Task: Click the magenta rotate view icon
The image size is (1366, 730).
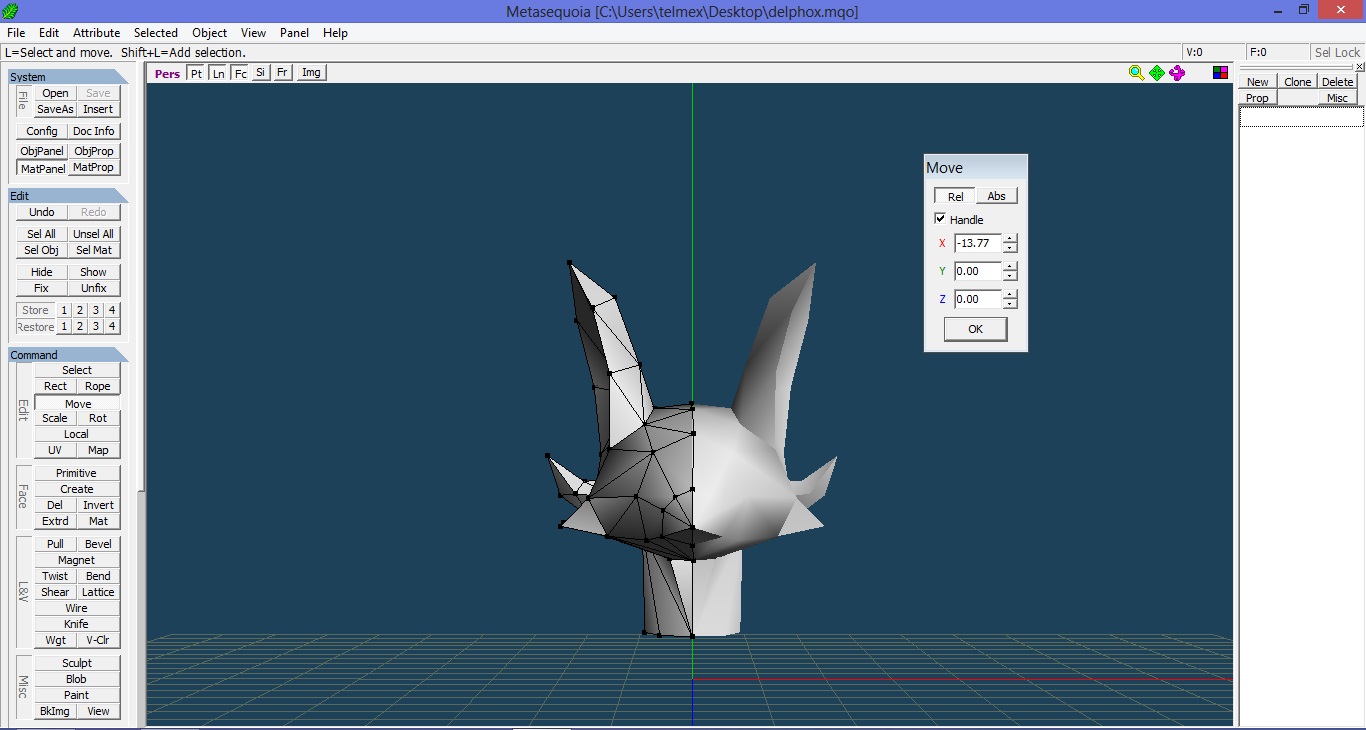Action: click(x=1177, y=72)
